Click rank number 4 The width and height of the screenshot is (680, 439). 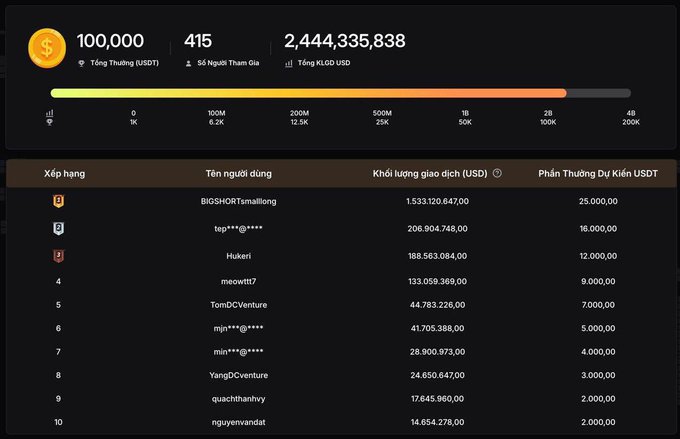pos(59,282)
